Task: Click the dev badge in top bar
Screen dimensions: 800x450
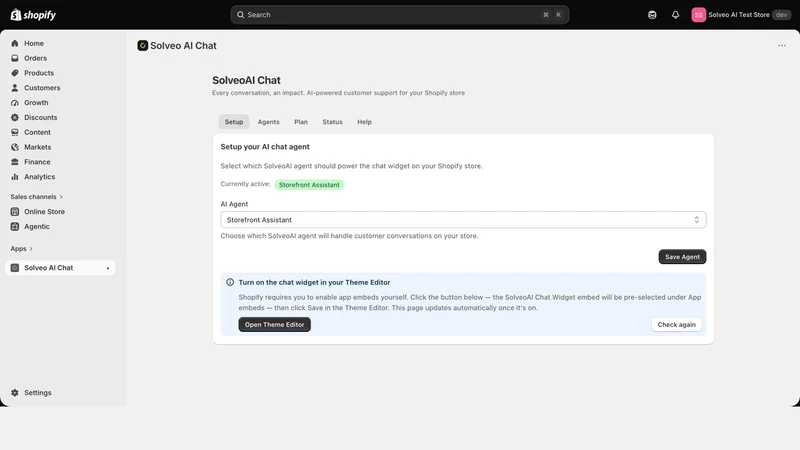Action: [781, 15]
